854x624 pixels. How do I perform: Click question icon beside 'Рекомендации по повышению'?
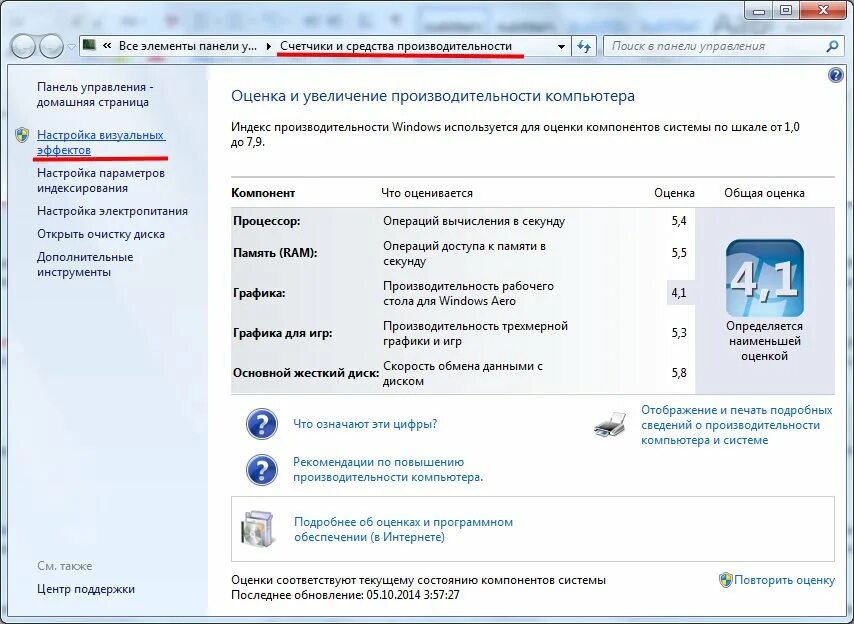[x=262, y=469]
